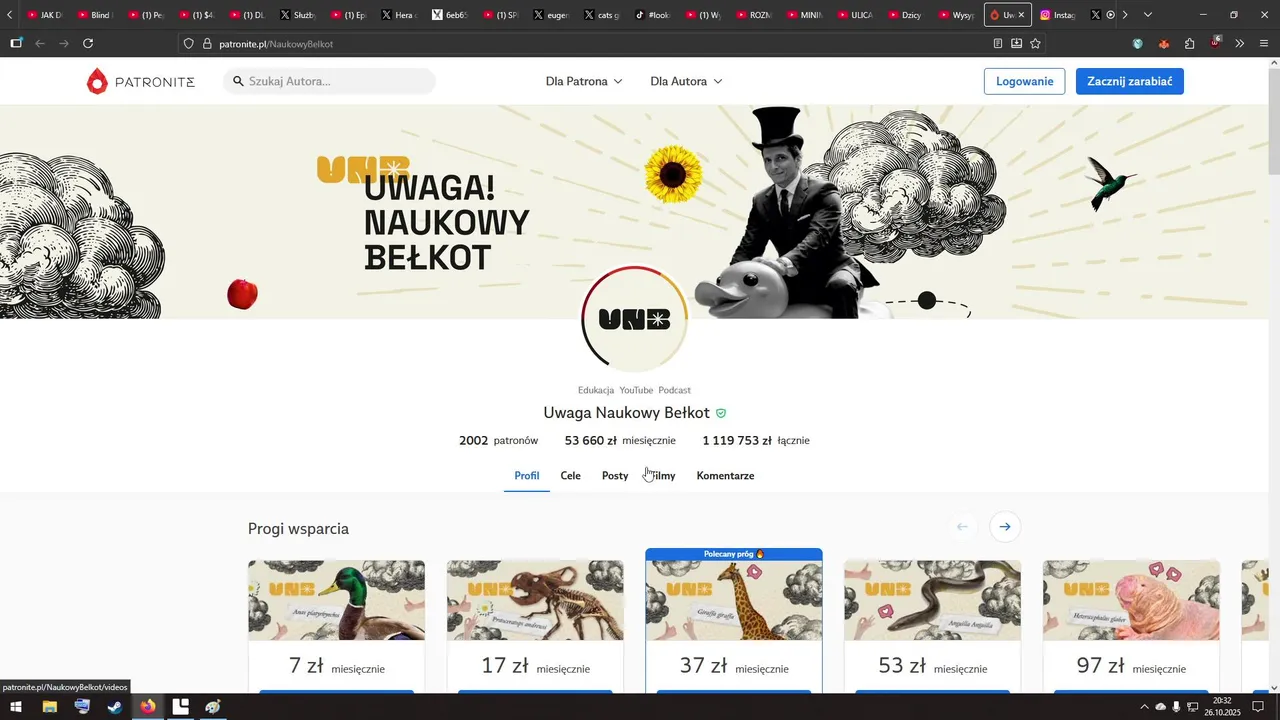Click the YouTube category tag
This screenshot has height=720, width=1280.
(x=636, y=390)
